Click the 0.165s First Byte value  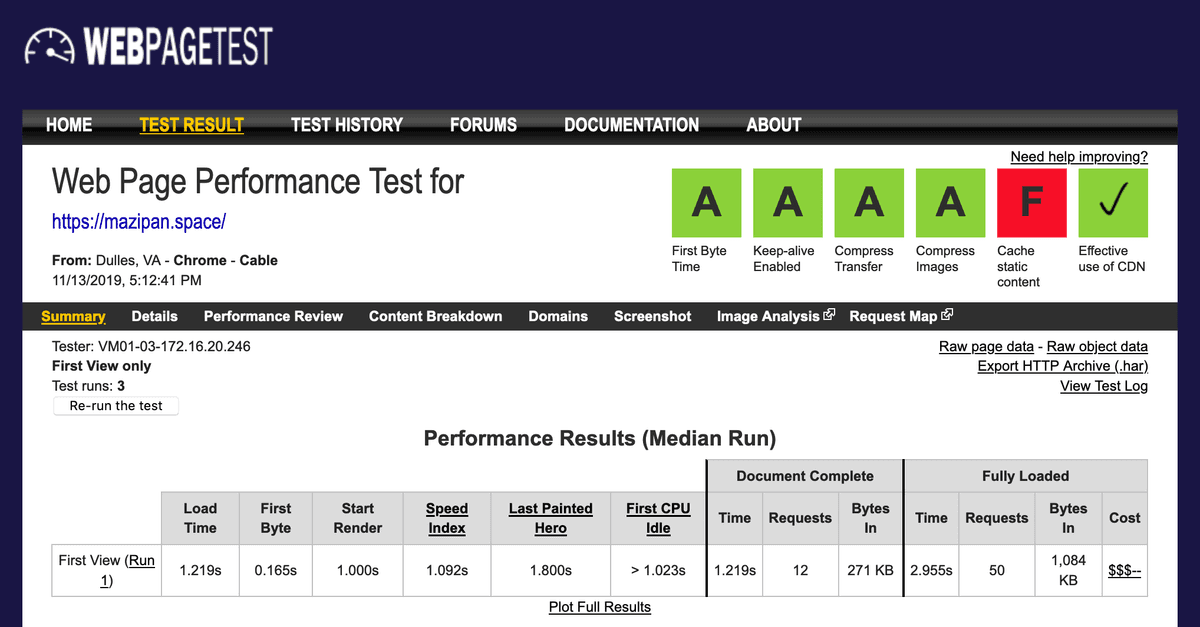[x=276, y=570]
